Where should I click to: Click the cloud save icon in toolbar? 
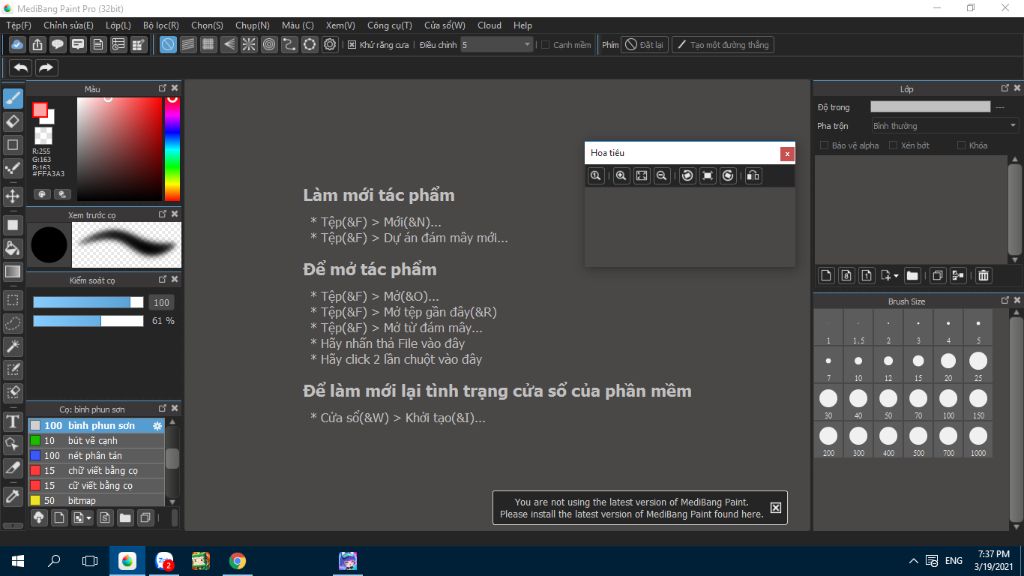coord(17,44)
